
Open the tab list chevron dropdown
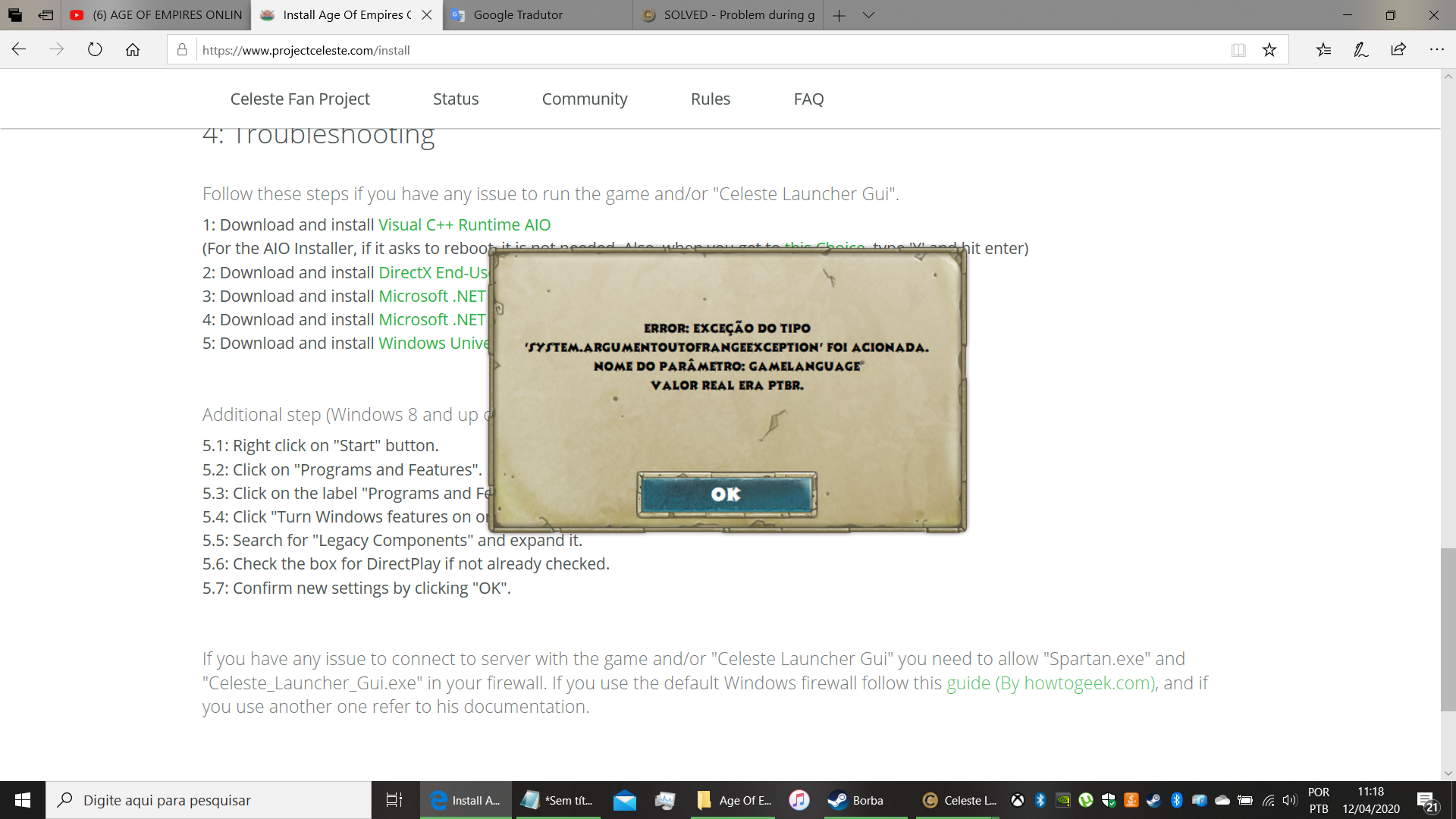coord(869,15)
